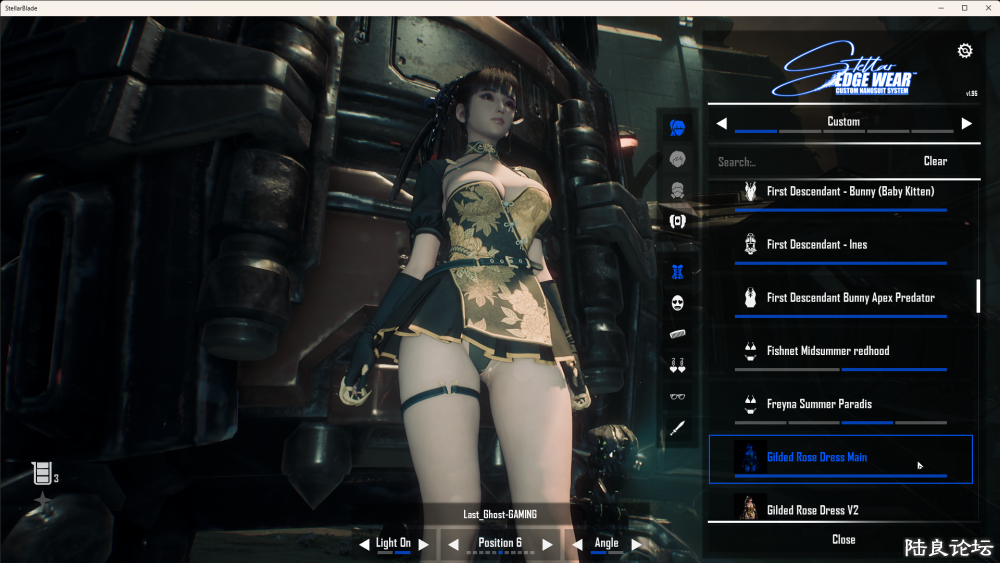Click the bikini icon for Fishnet Midsummer redhood
Image resolution: width=1000 pixels, height=563 pixels.
tap(751, 351)
